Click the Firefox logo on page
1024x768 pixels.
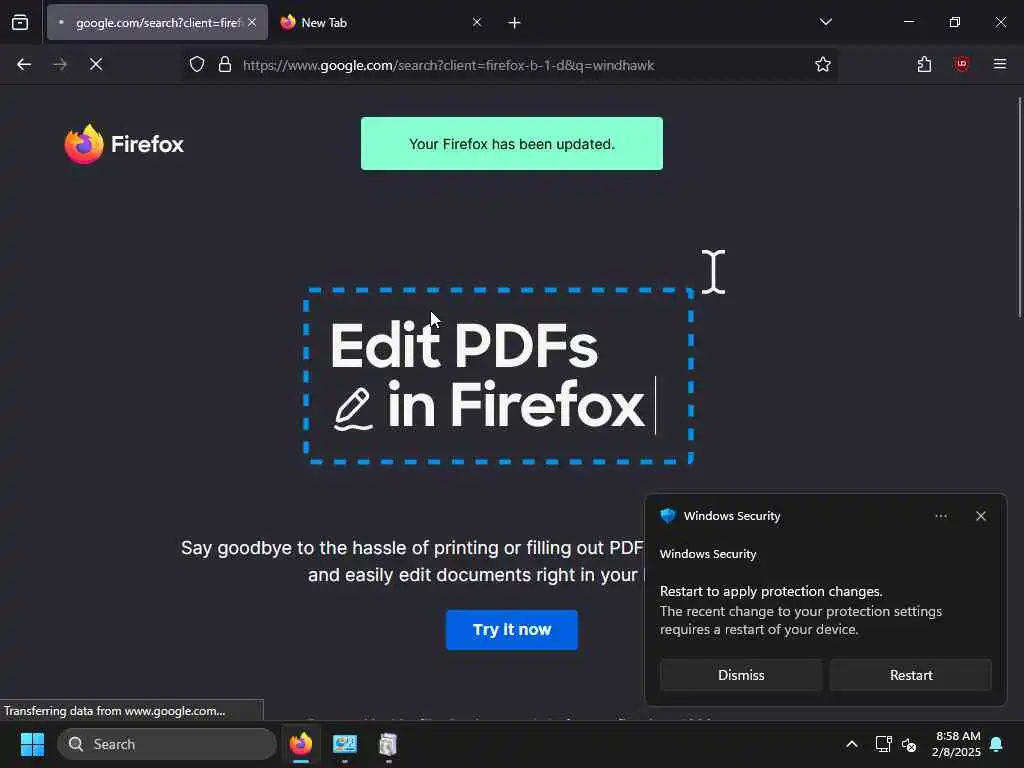(124, 144)
